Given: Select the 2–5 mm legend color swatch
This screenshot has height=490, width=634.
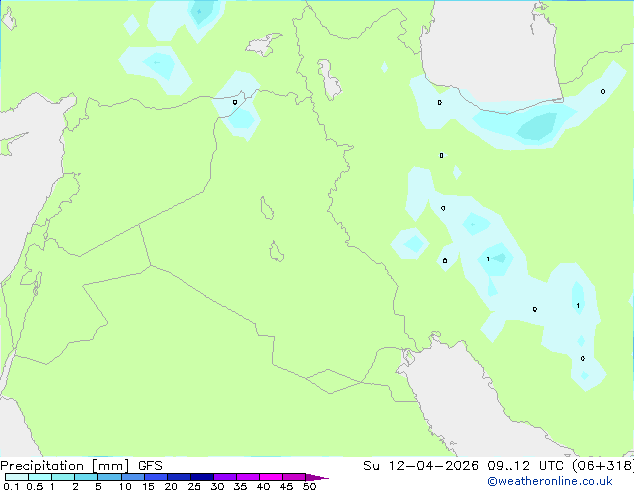Looking at the screenshot, I should (x=86, y=477).
